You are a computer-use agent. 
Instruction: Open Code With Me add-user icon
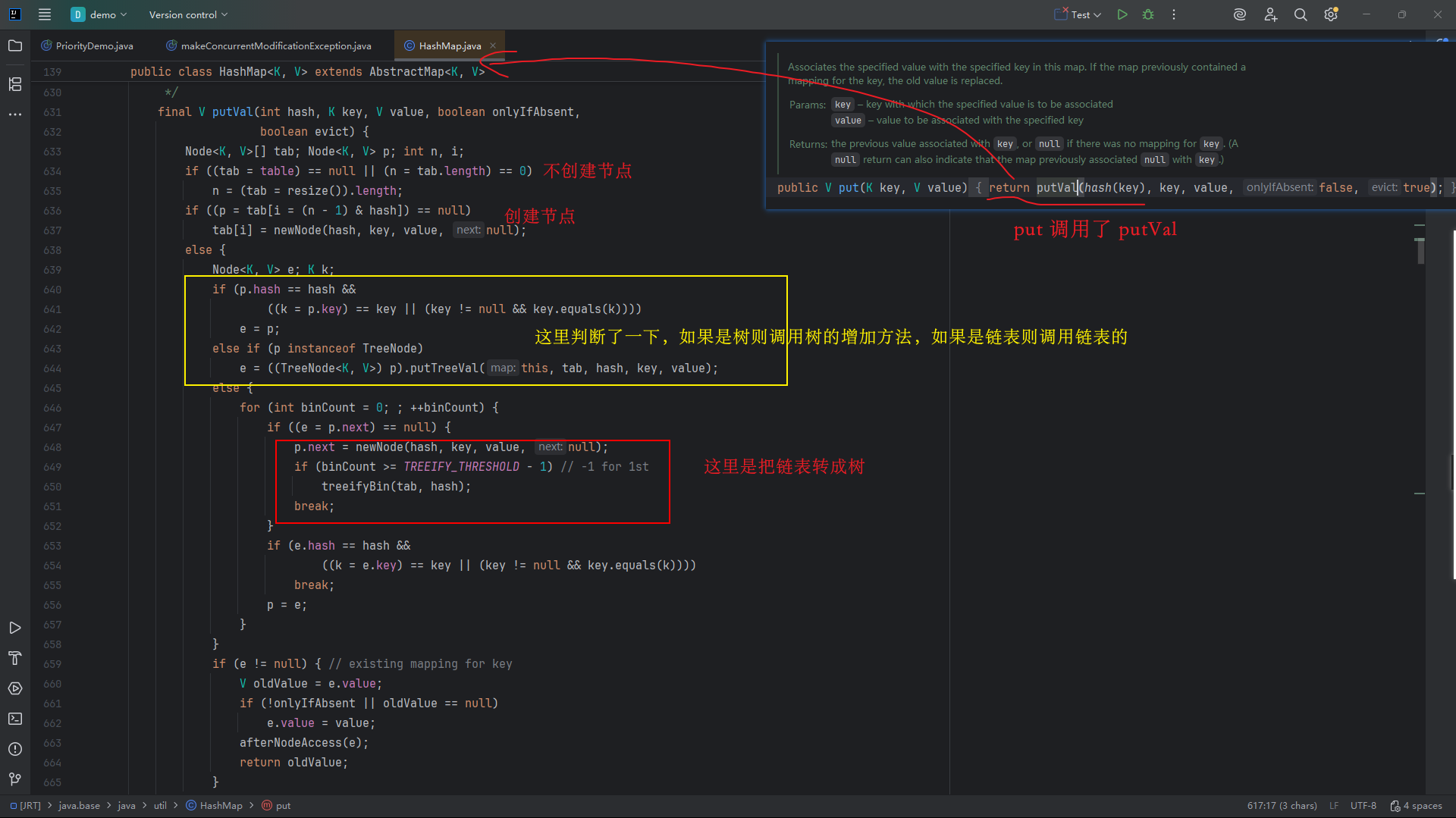tap(1270, 14)
